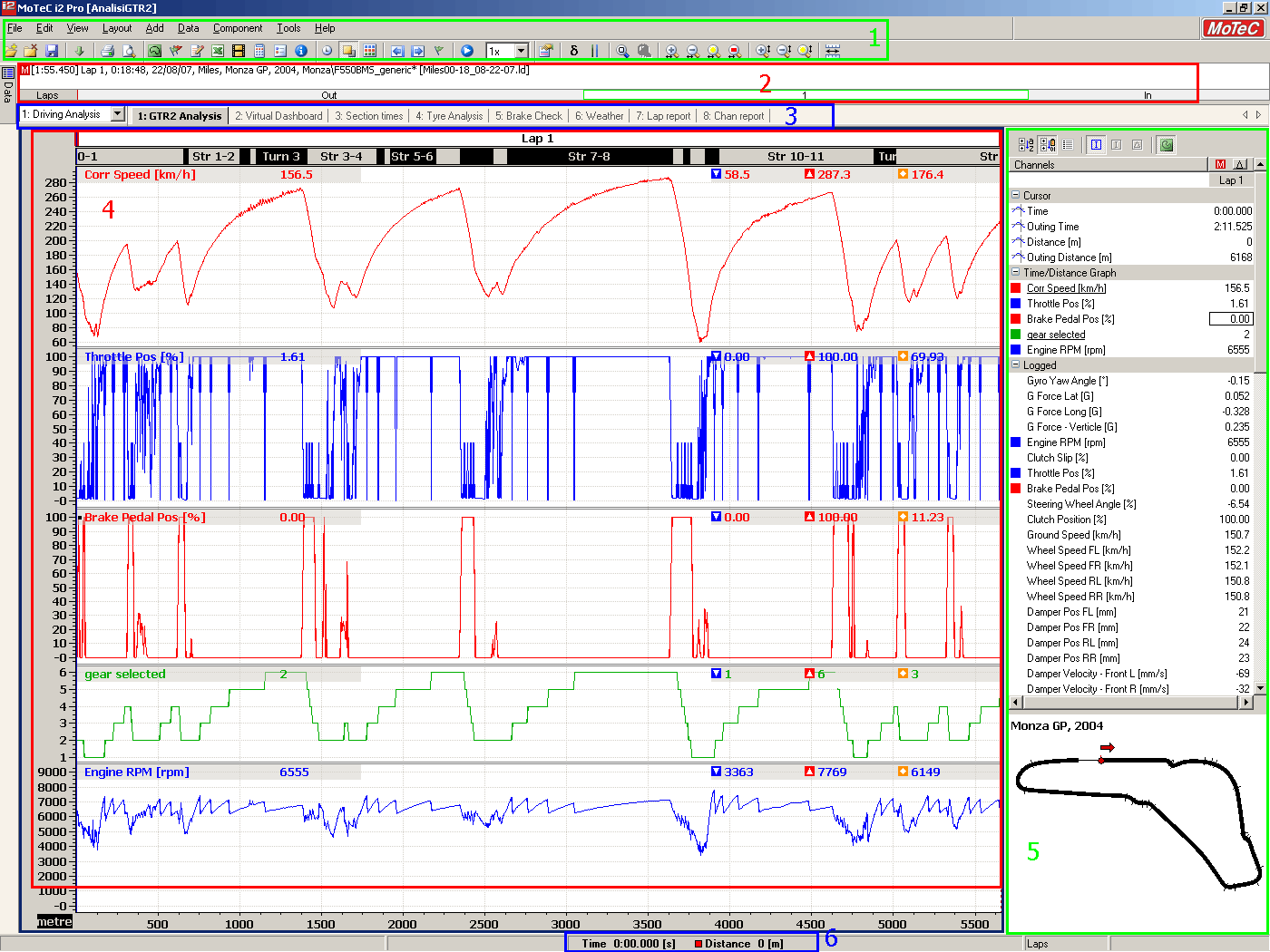Toggle the delta column button

pos(1240,164)
